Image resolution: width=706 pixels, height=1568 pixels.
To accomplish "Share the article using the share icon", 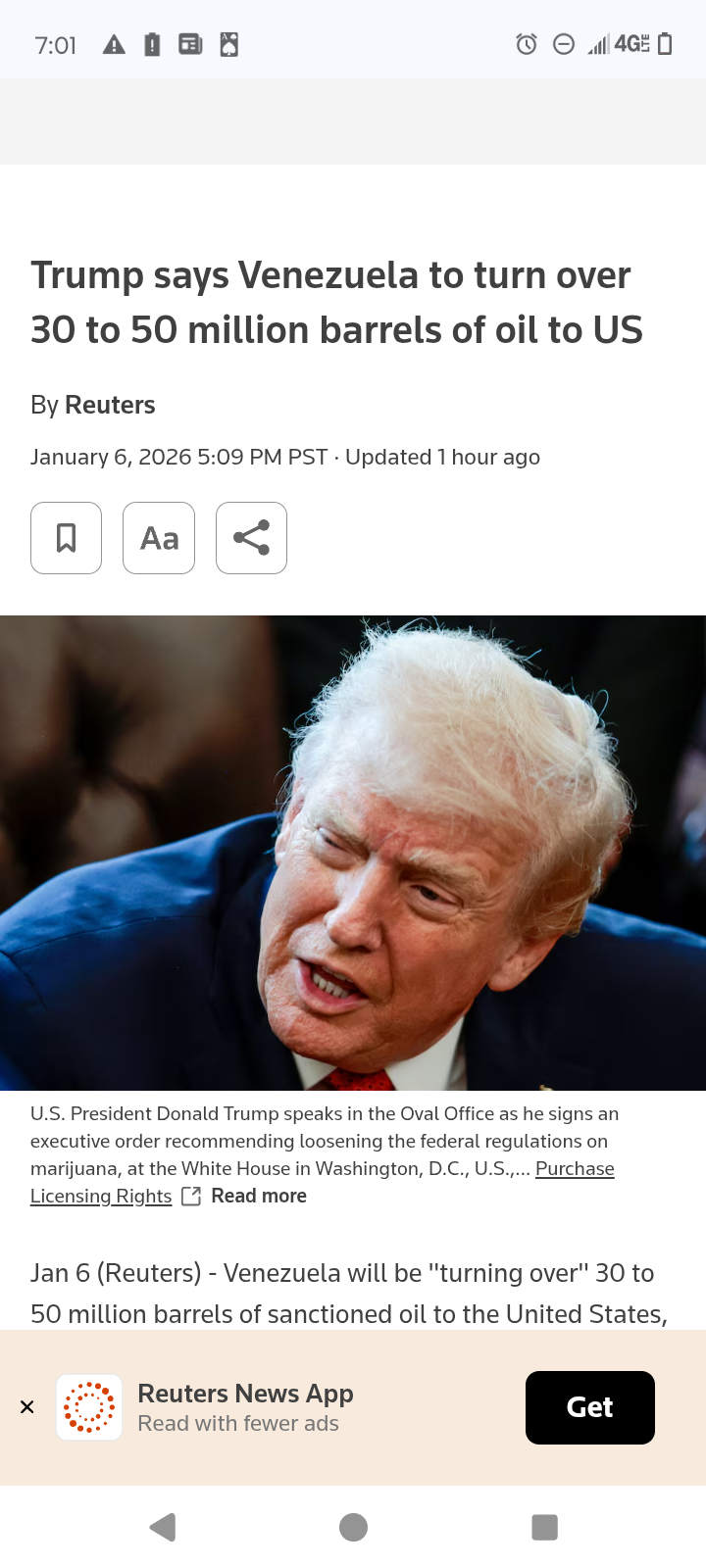I will (251, 538).
